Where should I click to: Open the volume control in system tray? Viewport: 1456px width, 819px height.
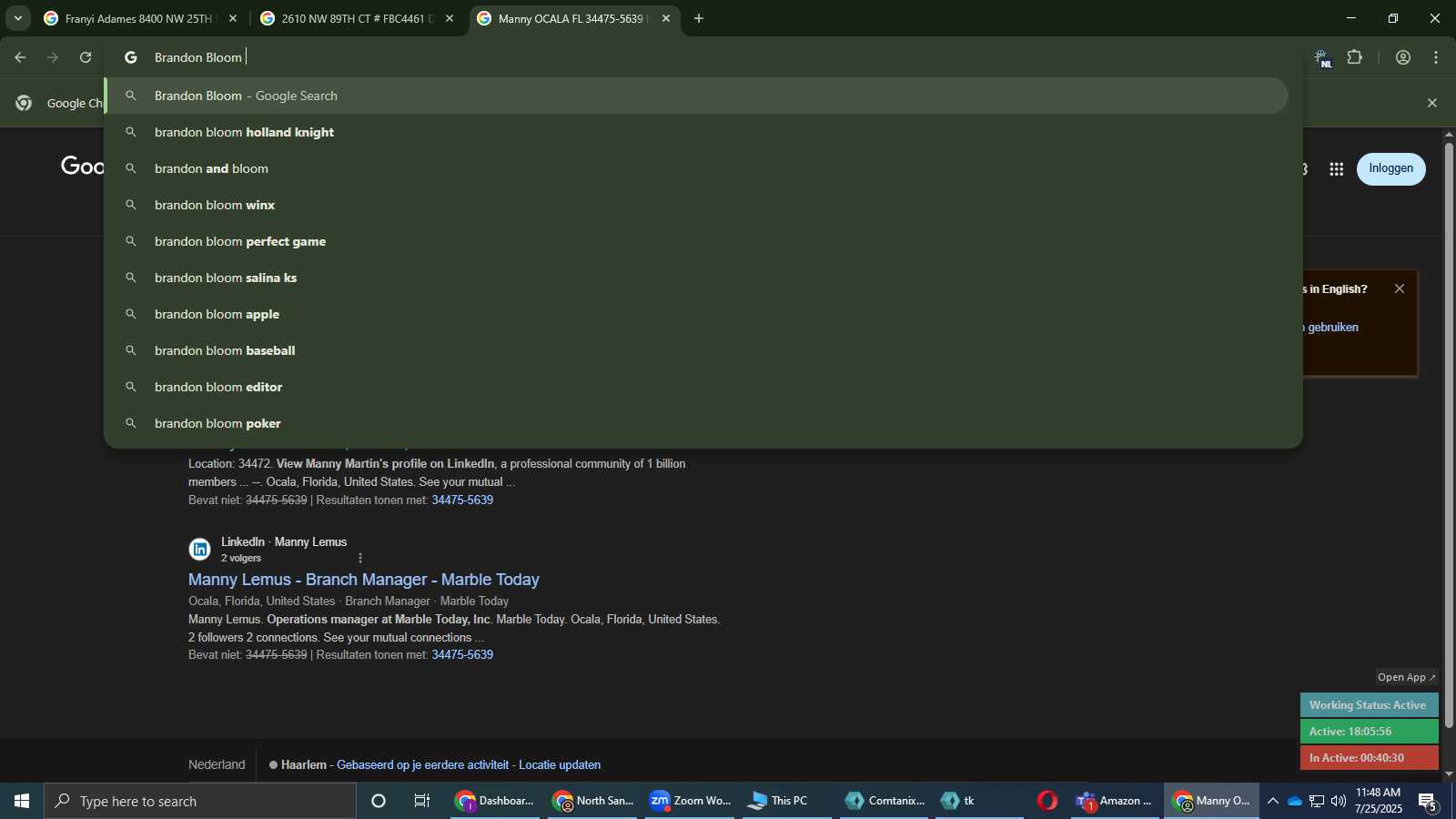pyautogui.click(x=1339, y=801)
